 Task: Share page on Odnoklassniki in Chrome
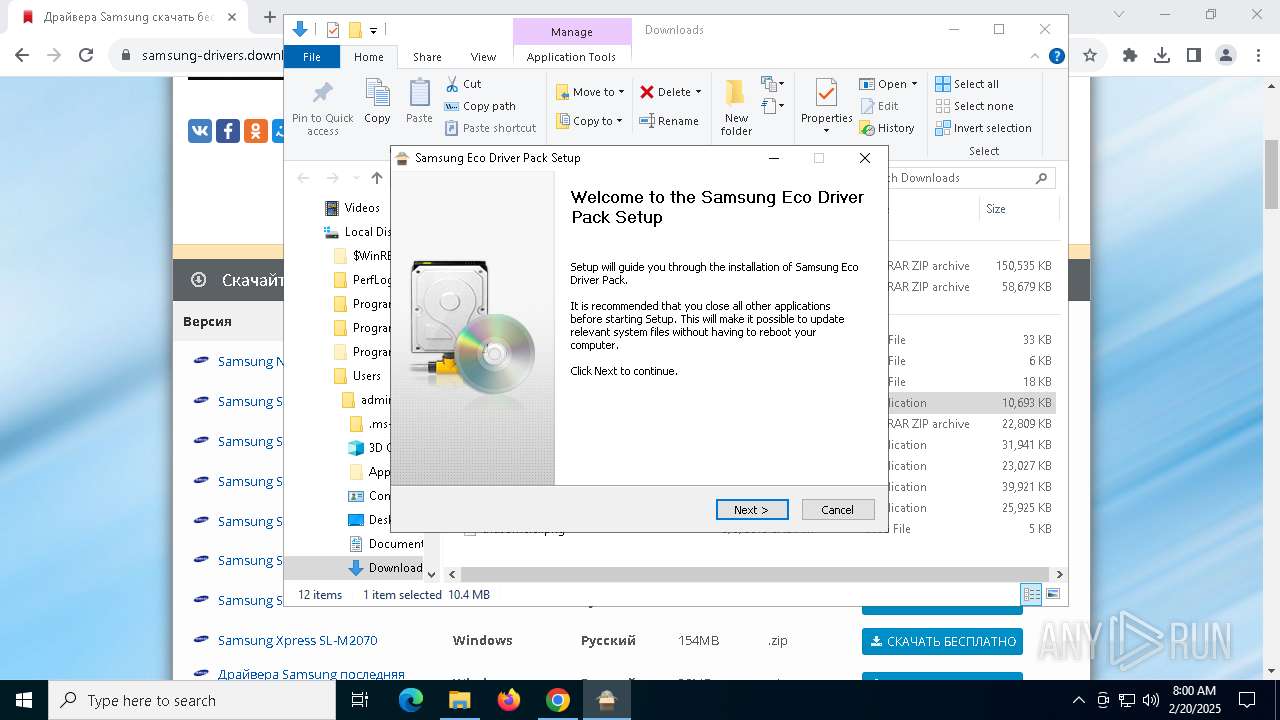pyautogui.click(x=256, y=131)
